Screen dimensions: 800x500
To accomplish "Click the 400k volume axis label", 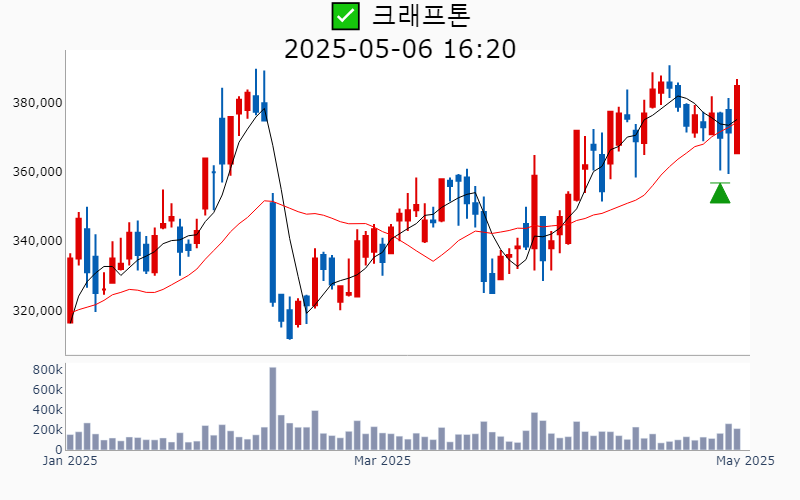I will pos(47,410).
